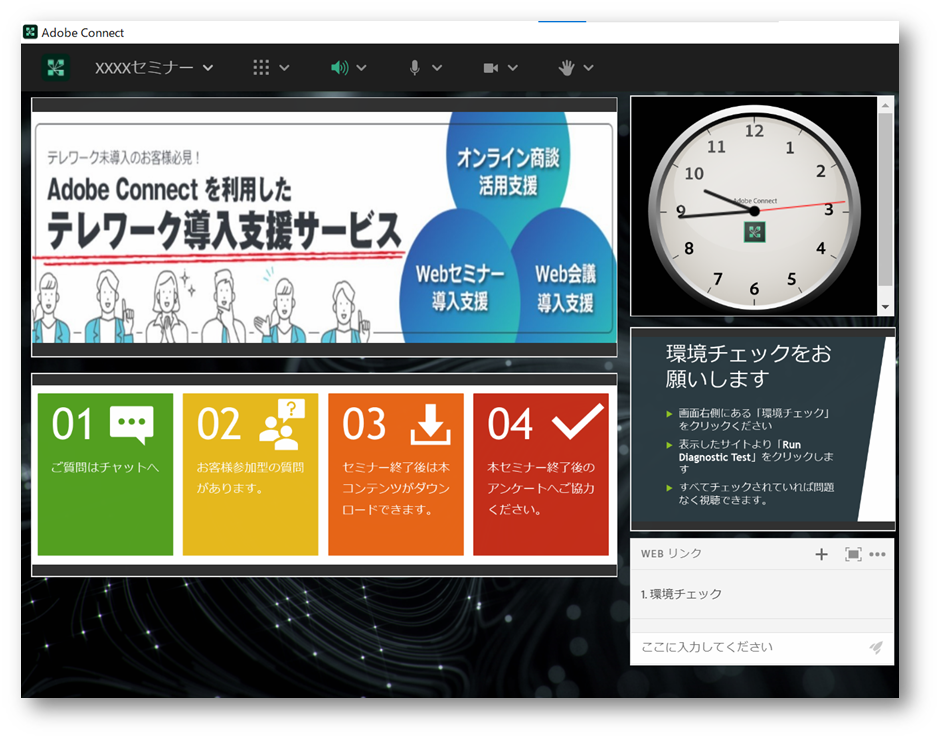Click the chat bubble icon in tile 01
This screenshot has height=740, width=941.
[x=132, y=425]
